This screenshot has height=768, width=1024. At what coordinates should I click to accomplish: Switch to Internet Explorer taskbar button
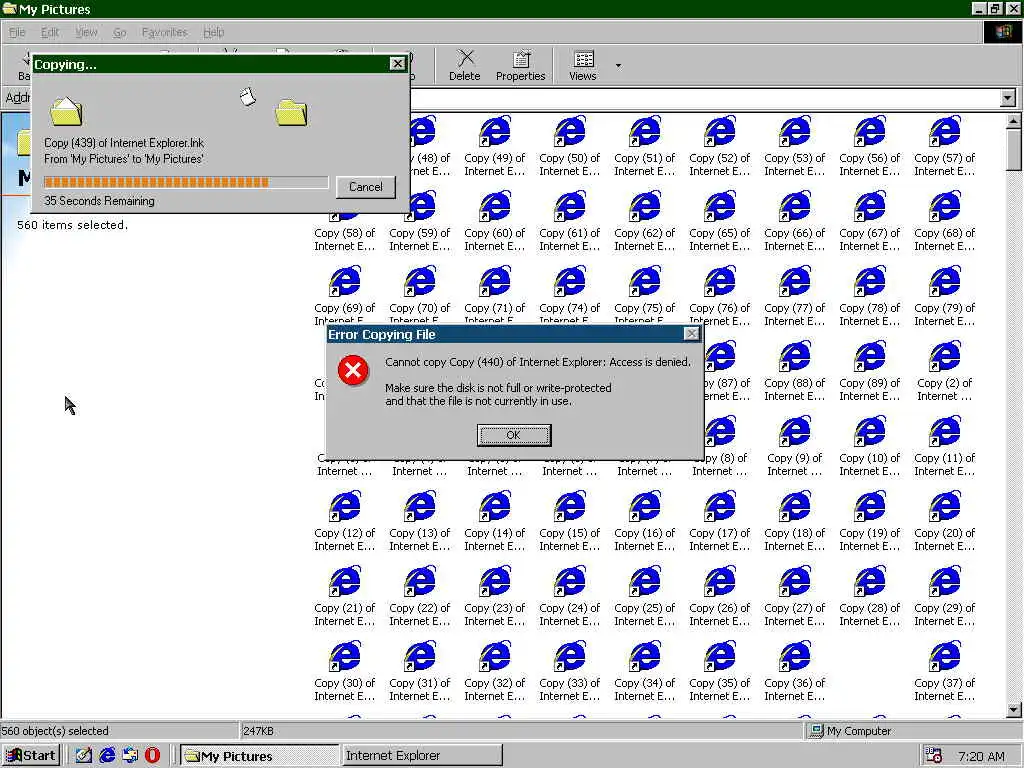422,756
